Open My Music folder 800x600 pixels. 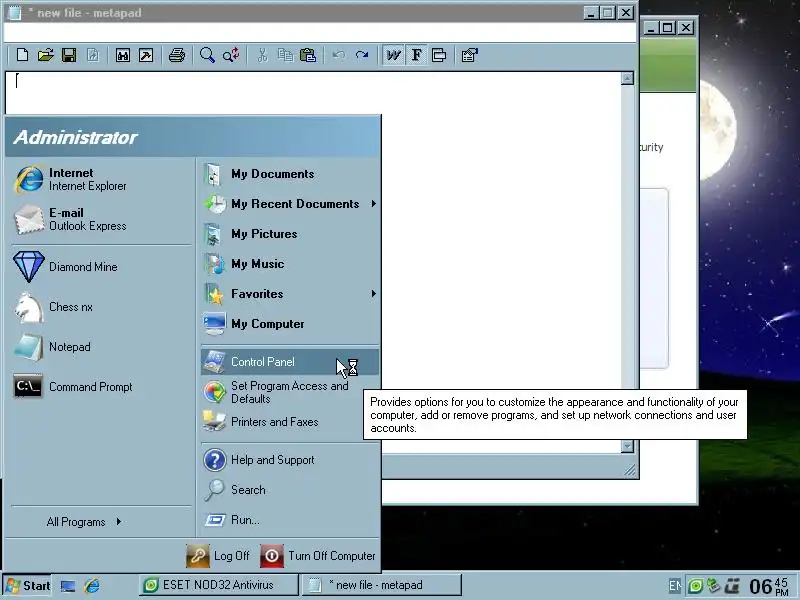tap(290, 264)
